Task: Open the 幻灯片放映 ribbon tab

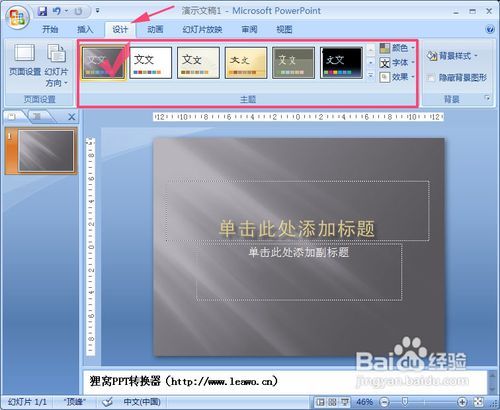Action: [202, 30]
